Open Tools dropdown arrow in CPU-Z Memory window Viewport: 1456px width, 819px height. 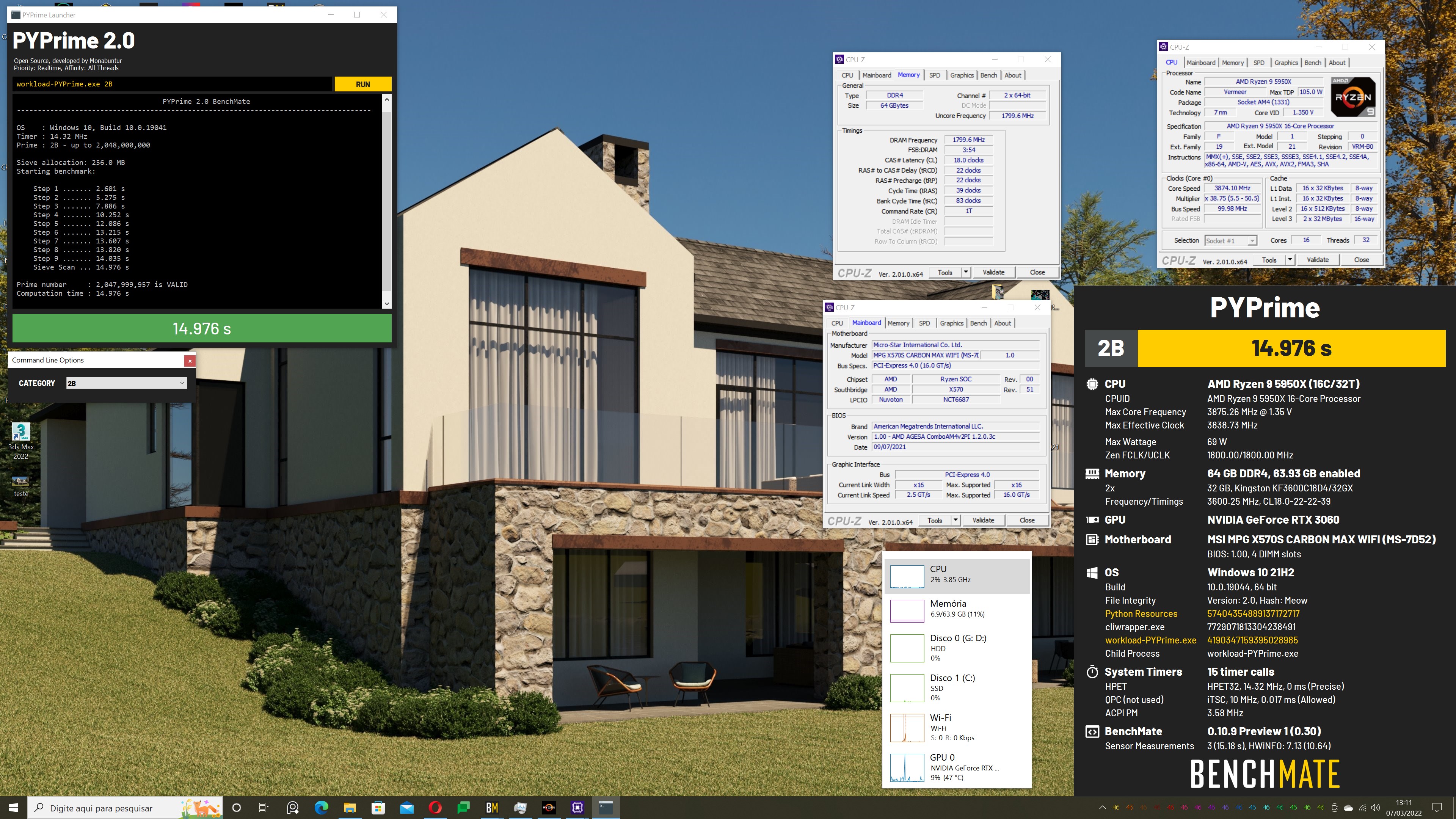coord(966,273)
